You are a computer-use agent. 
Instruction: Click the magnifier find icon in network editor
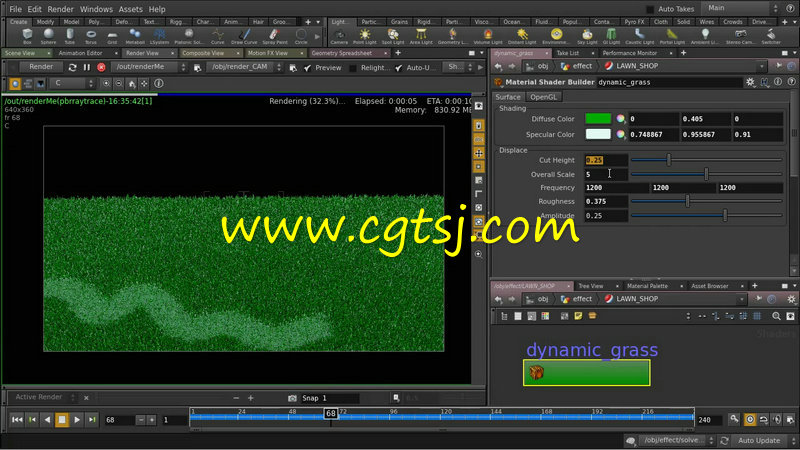coord(776,316)
